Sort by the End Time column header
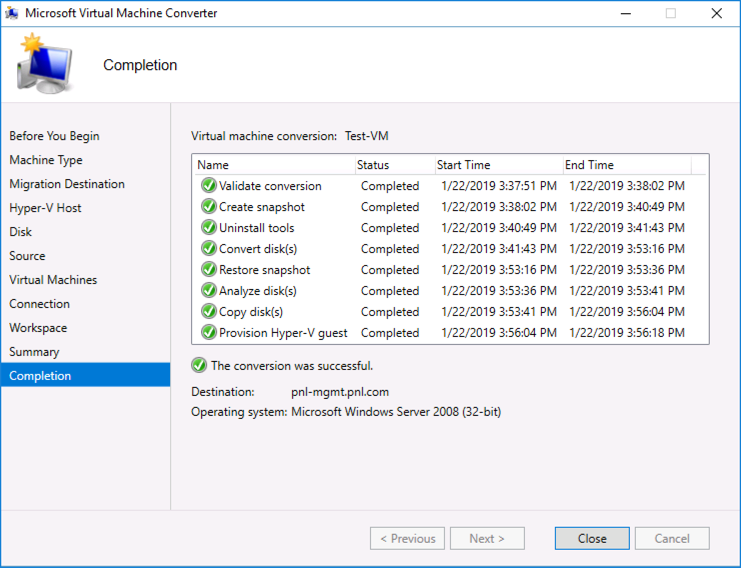Image resolution: width=741 pixels, height=568 pixels. pyautogui.click(x=627, y=165)
